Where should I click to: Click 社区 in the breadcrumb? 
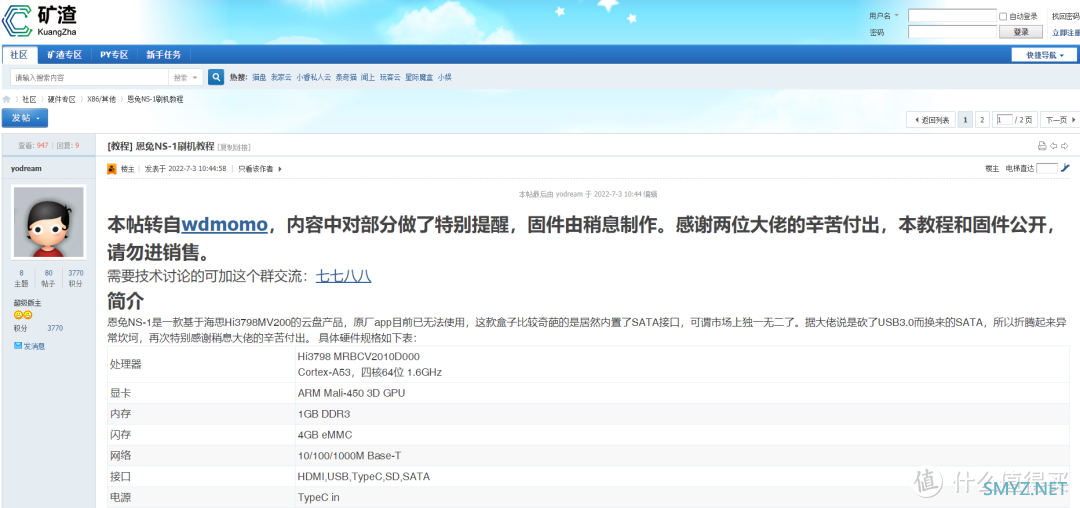click(x=29, y=99)
